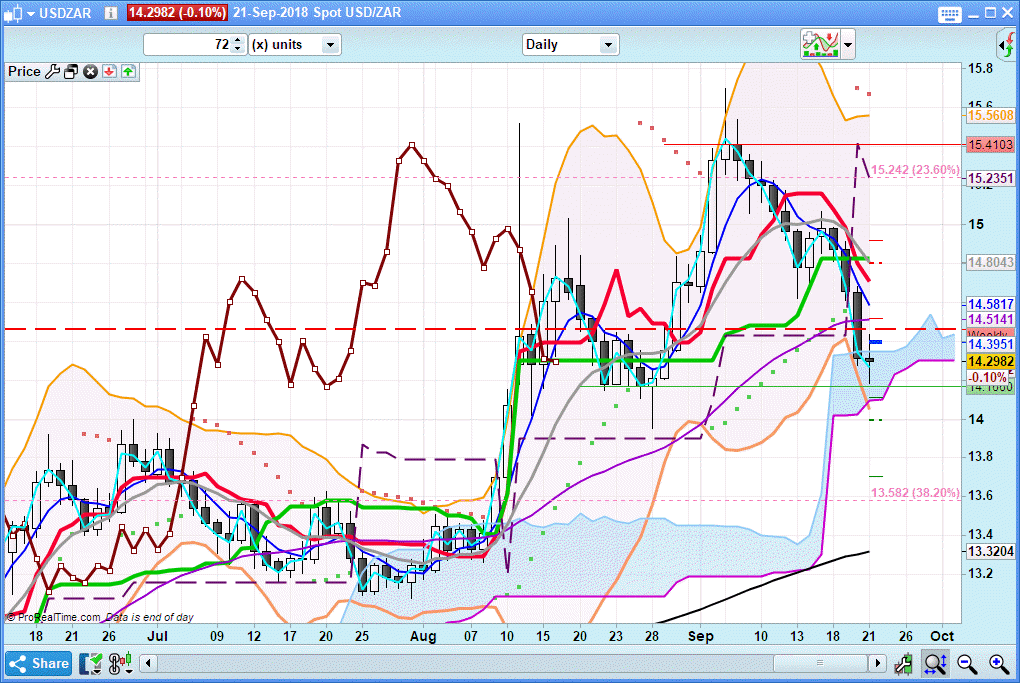Viewport: 1020px width, 683px height.
Task: Toggle the auto-fit zoom magnifier icon
Action: (x=935, y=664)
